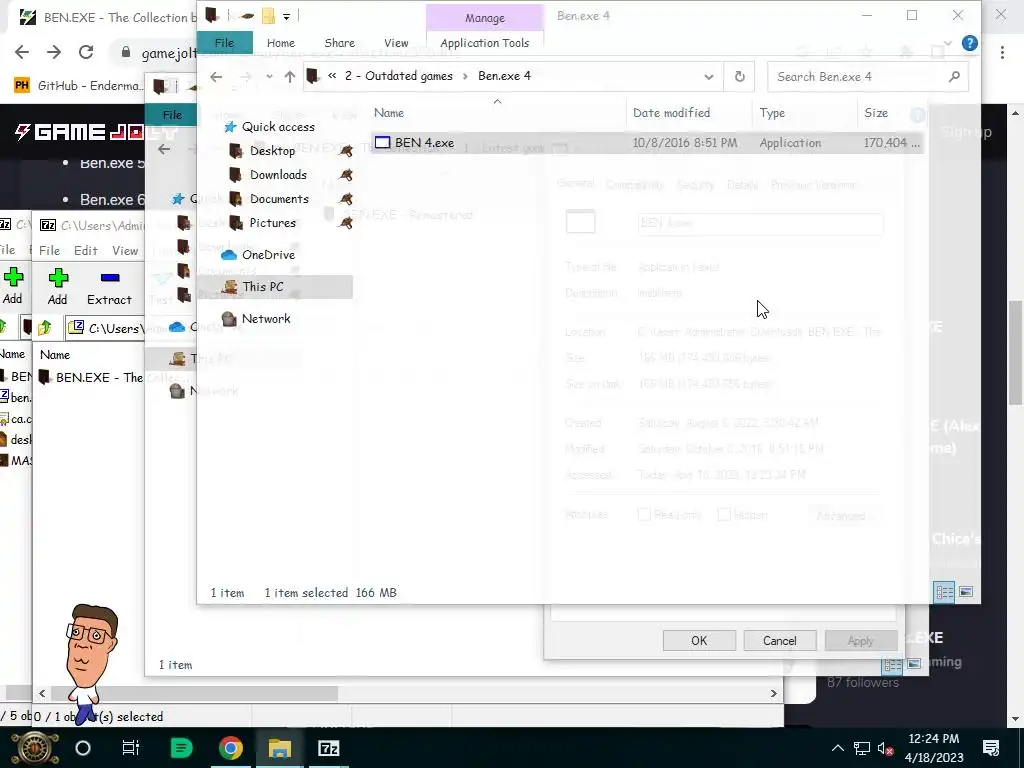
Task: Go up one folder level
Action: [x=290, y=76]
